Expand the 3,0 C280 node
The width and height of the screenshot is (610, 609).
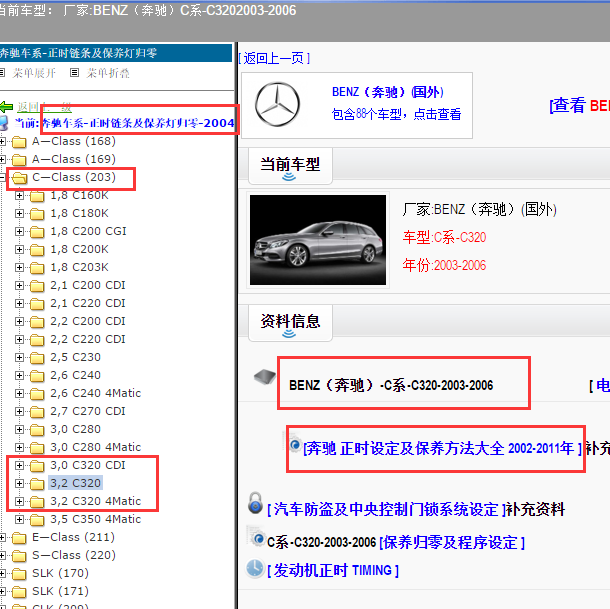pos(19,429)
